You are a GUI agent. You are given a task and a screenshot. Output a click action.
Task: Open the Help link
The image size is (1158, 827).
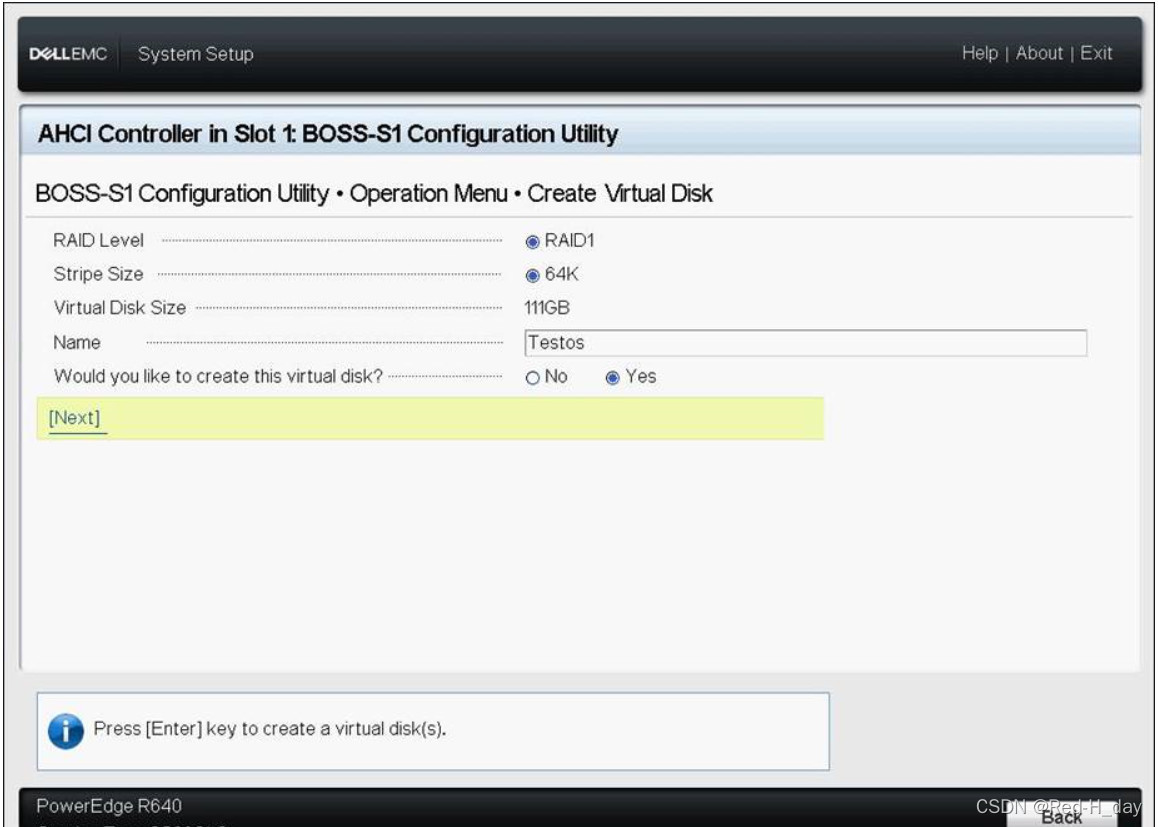pyautogui.click(x=980, y=53)
